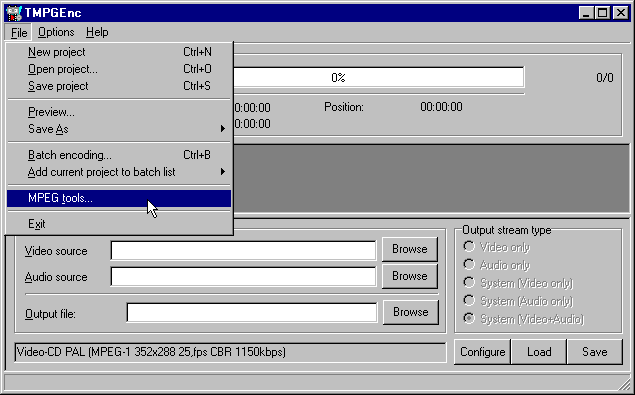Close the TMPGEnc window
Image resolution: width=635 pixels, height=395 pixels.
point(620,13)
